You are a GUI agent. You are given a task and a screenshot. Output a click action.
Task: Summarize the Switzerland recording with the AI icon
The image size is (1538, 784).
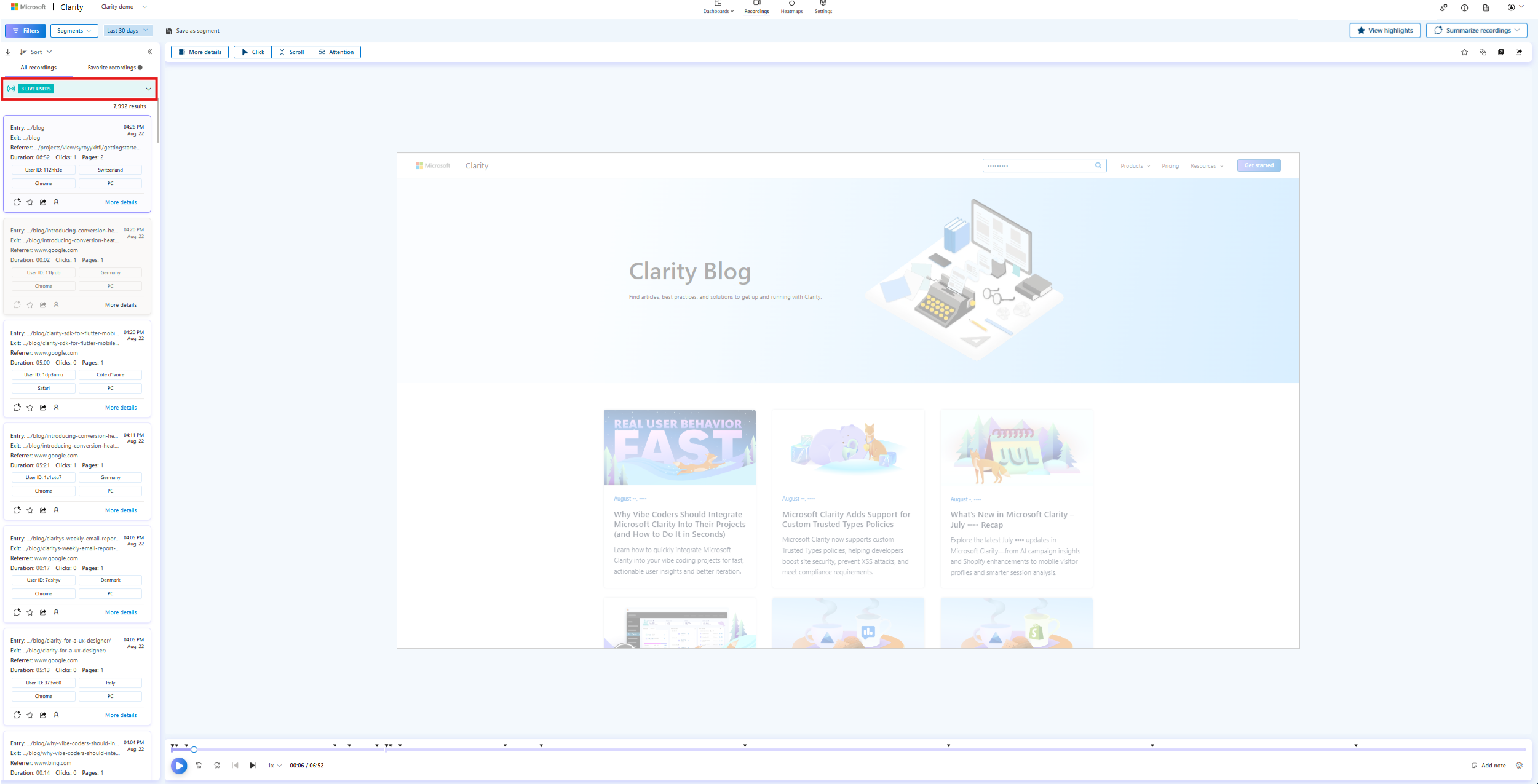point(17,202)
